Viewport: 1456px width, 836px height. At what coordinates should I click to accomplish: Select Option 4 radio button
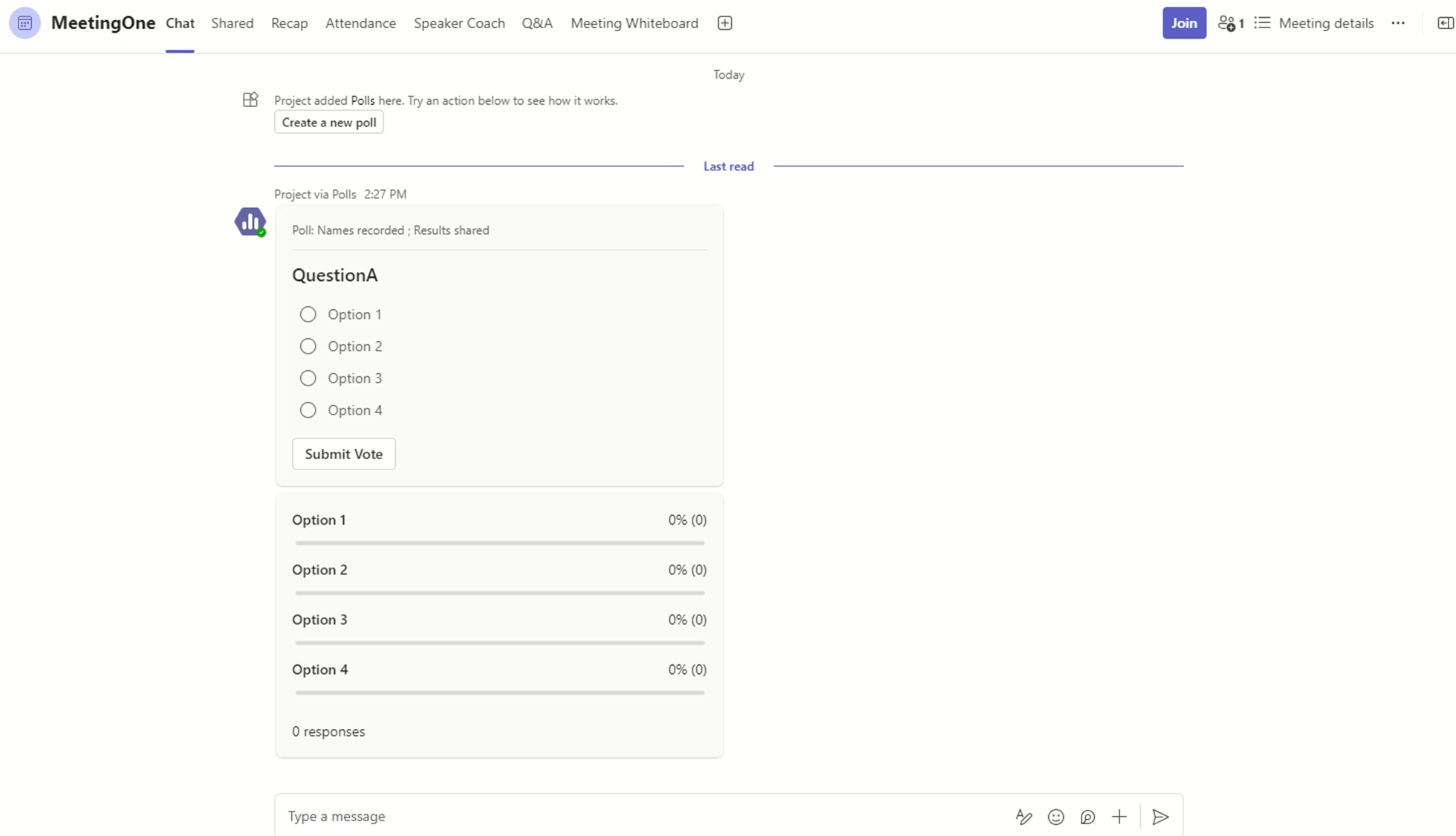click(308, 410)
